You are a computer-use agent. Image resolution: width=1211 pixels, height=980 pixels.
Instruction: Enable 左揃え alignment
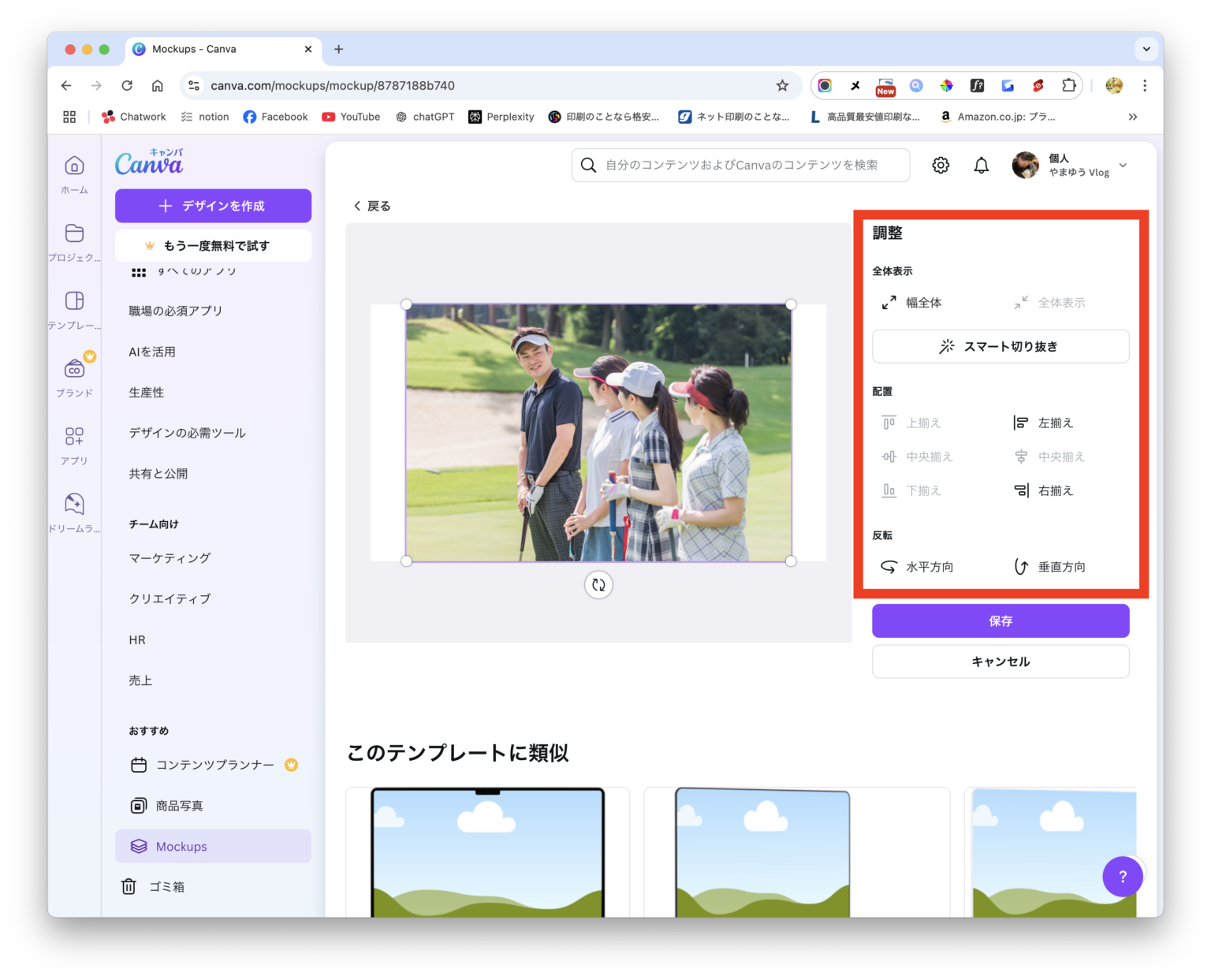coord(1020,422)
